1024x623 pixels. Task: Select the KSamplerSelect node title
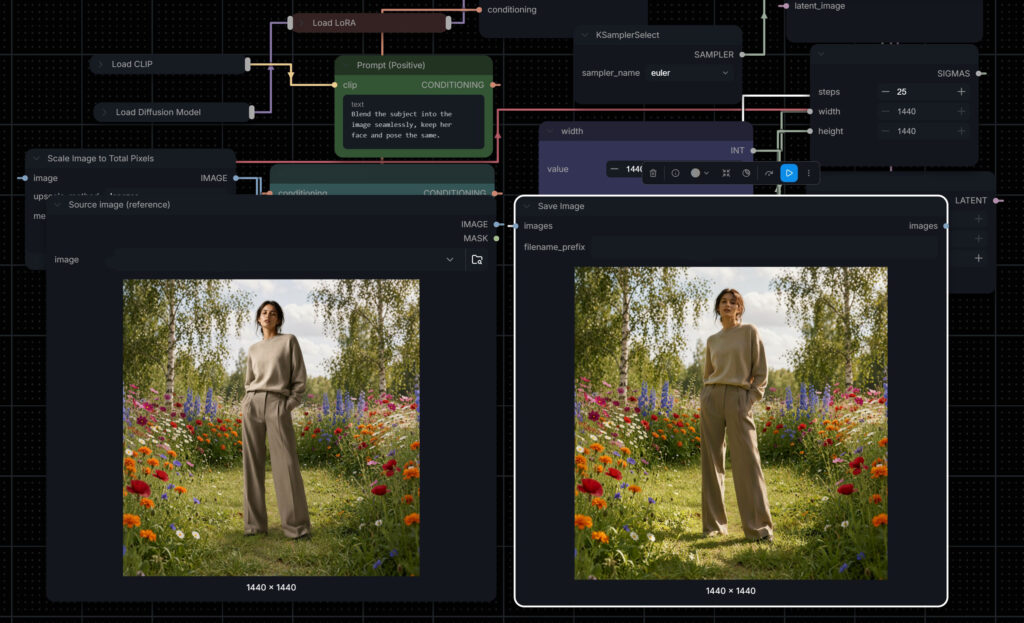(x=627, y=35)
